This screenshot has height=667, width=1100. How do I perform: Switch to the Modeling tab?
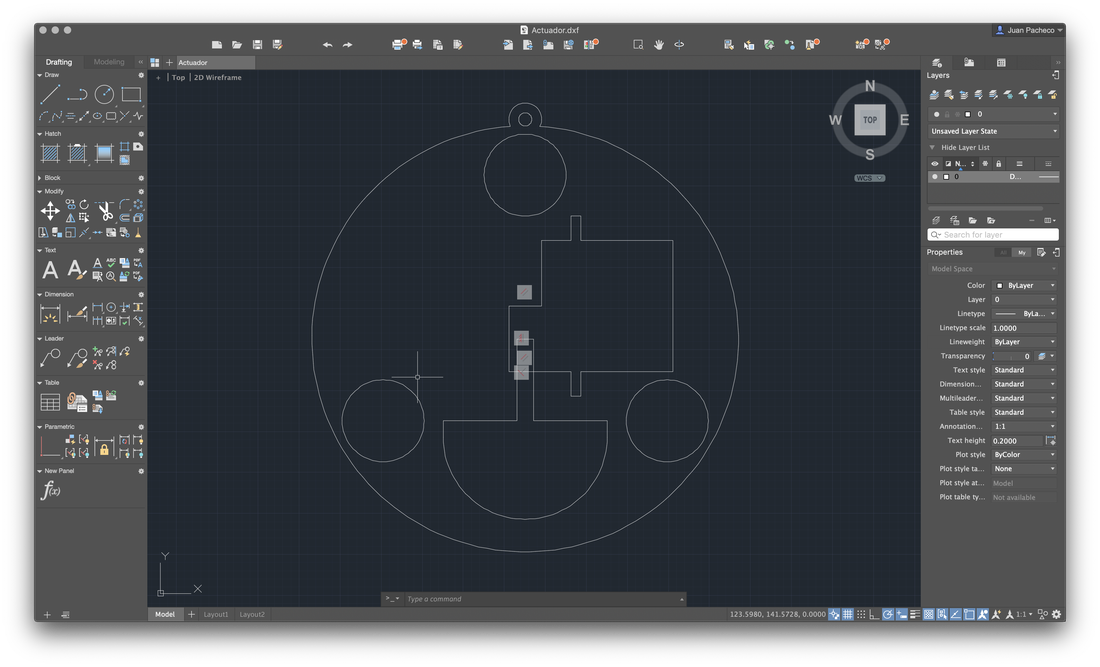click(109, 62)
